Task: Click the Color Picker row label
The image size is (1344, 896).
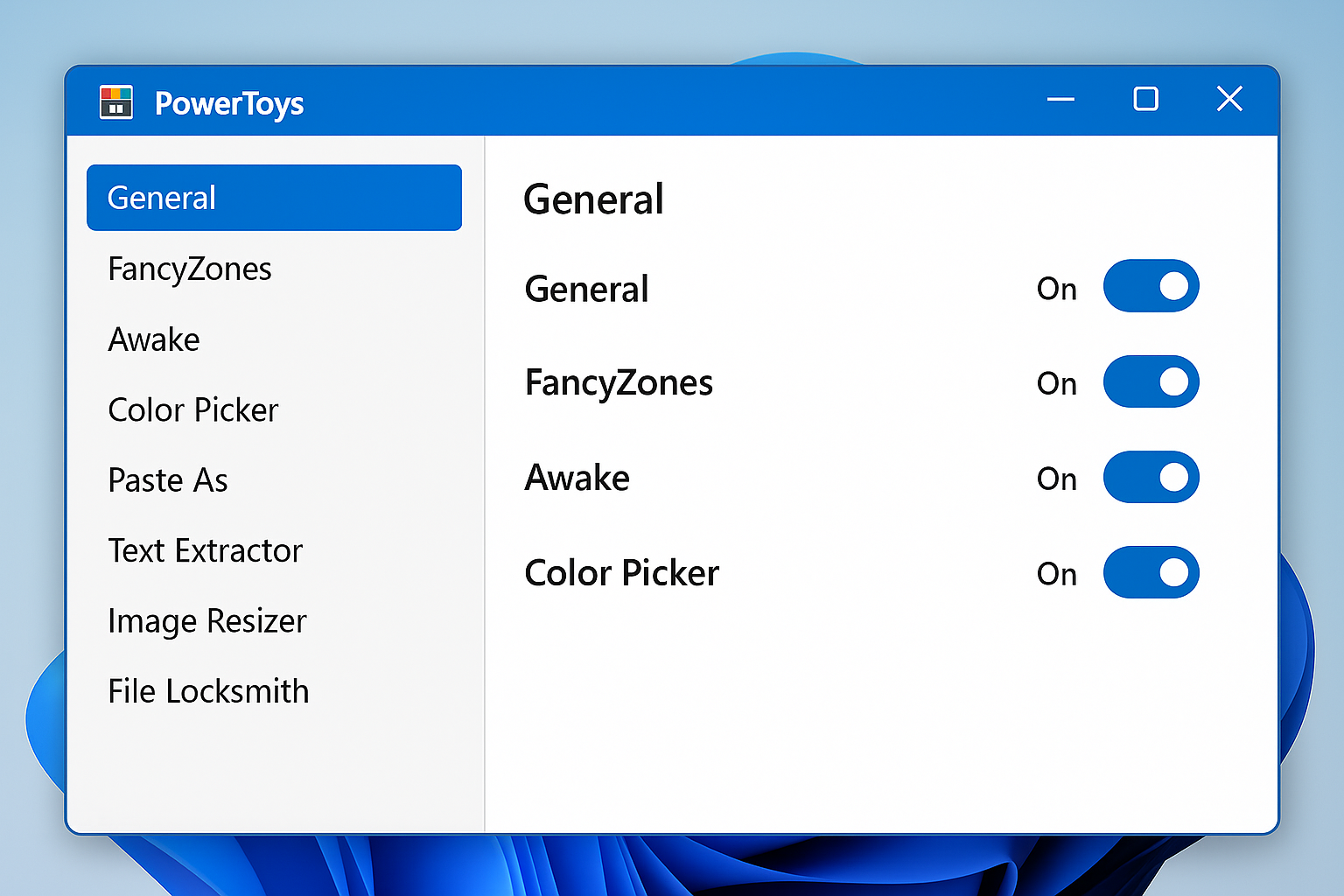Action: [621, 573]
